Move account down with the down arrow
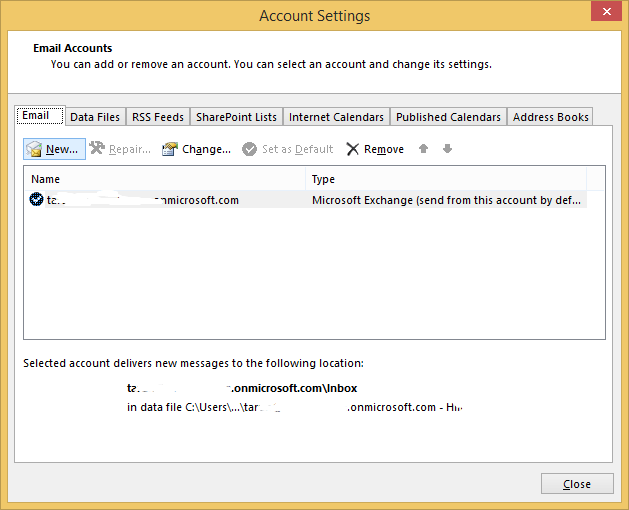 click(447, 149)
